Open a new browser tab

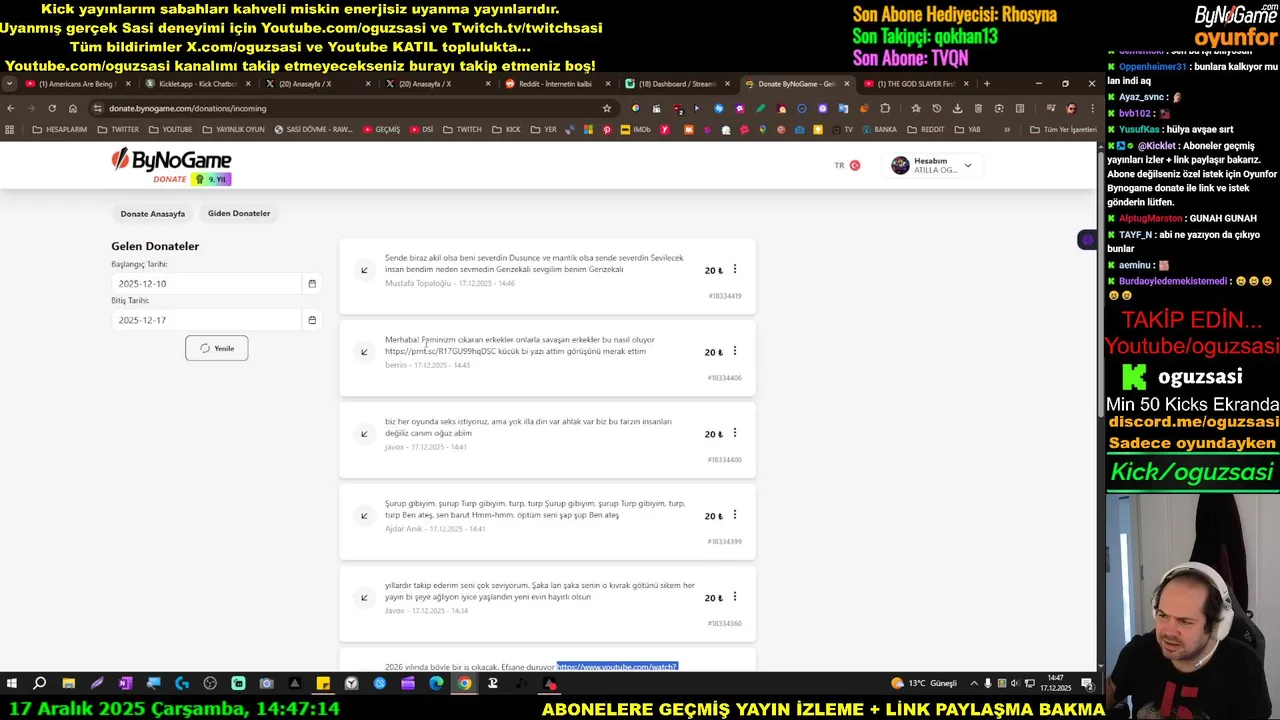click(986, 84)
